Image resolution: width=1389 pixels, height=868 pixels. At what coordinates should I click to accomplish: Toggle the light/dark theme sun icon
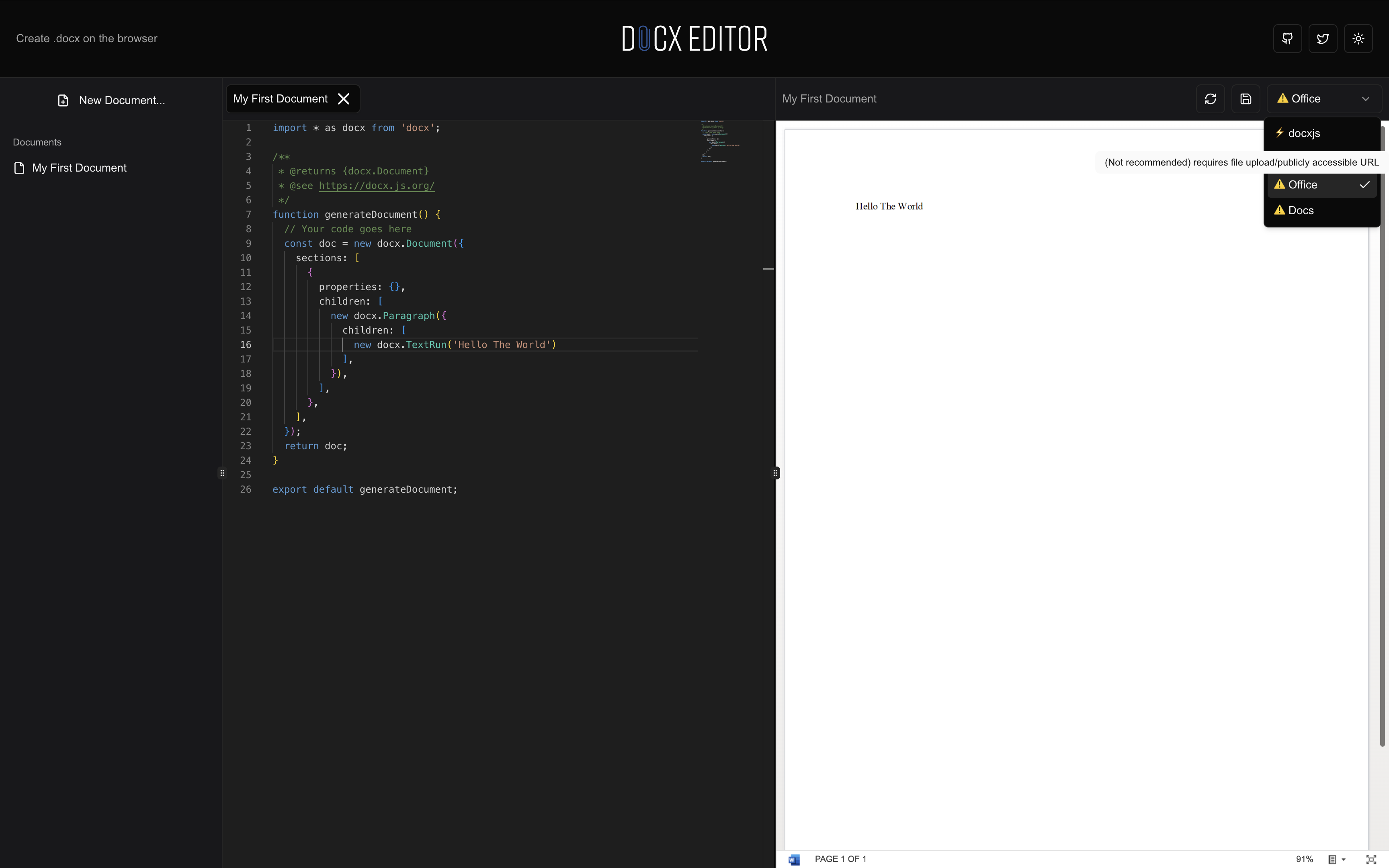pos(1358,39)
